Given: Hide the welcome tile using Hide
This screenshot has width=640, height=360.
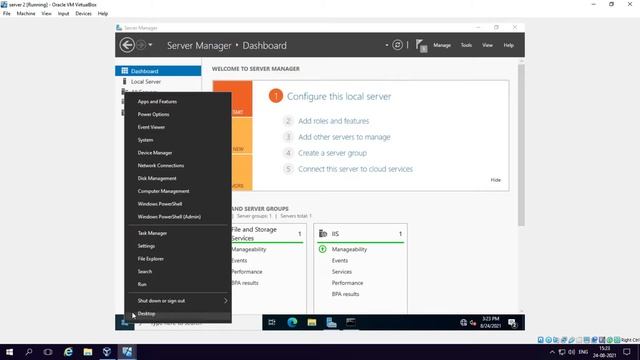Looking at the screenshot, I should 496,180.
